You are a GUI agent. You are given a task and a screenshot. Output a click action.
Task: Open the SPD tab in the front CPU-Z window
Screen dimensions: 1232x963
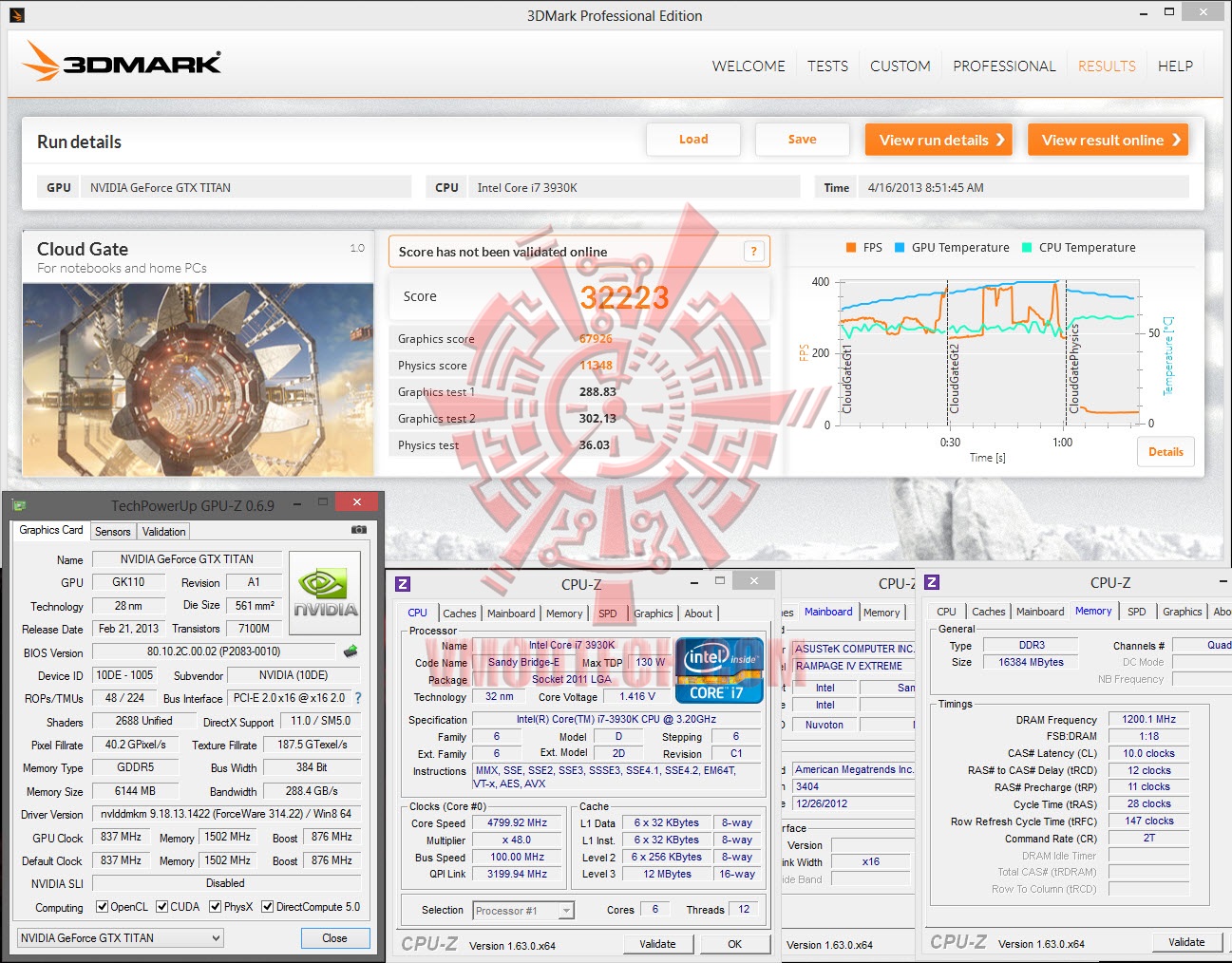(x=608, y=614)
